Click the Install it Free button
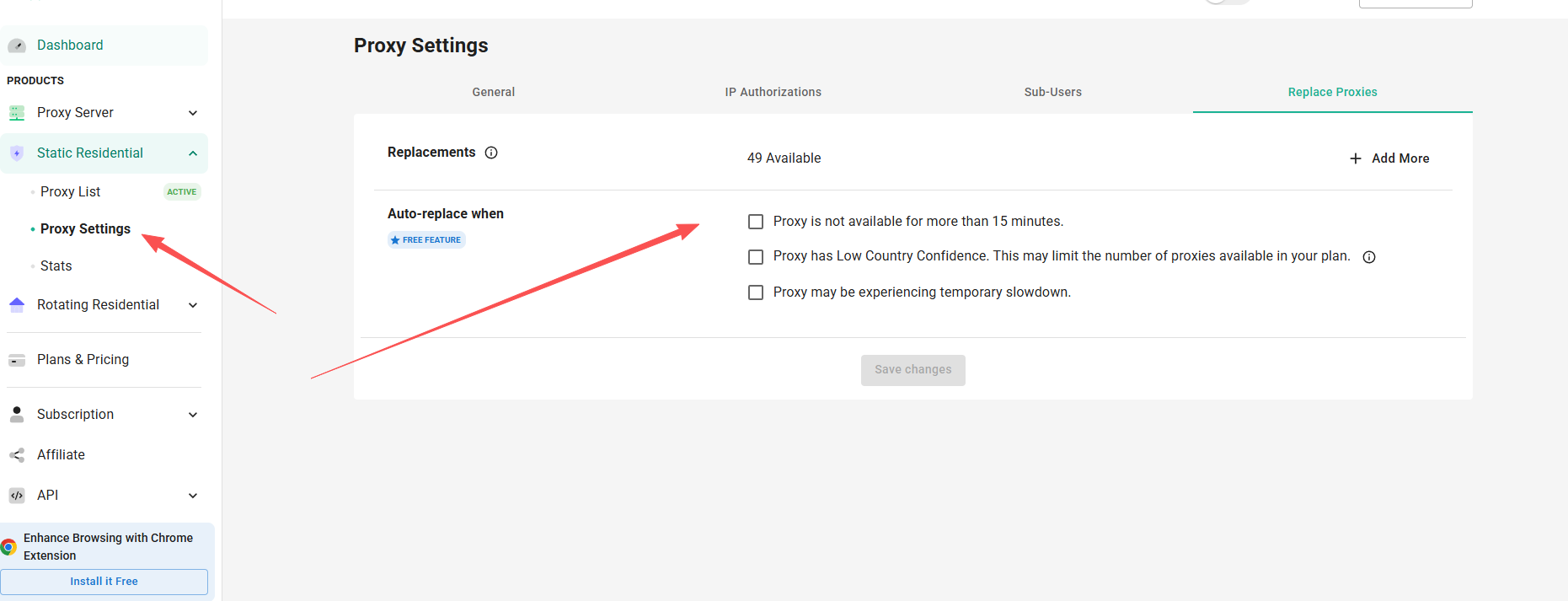The width and height of the screenshot is (1568, 601). click(104, 582)
